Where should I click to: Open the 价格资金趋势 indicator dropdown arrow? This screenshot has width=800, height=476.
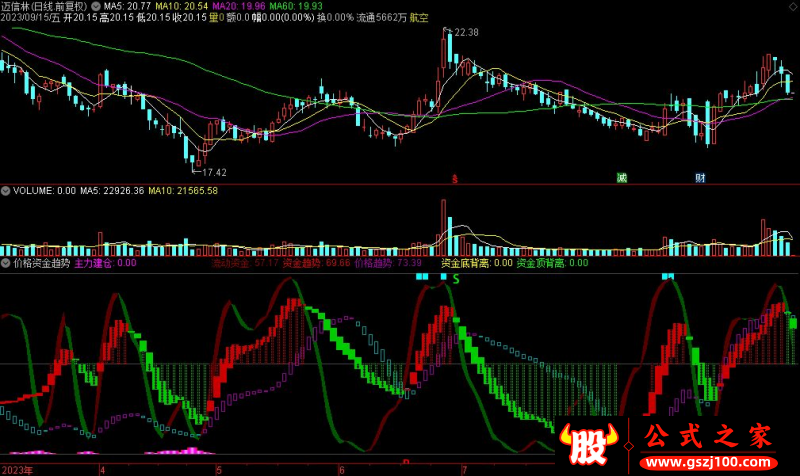click(x=6, y=263)
